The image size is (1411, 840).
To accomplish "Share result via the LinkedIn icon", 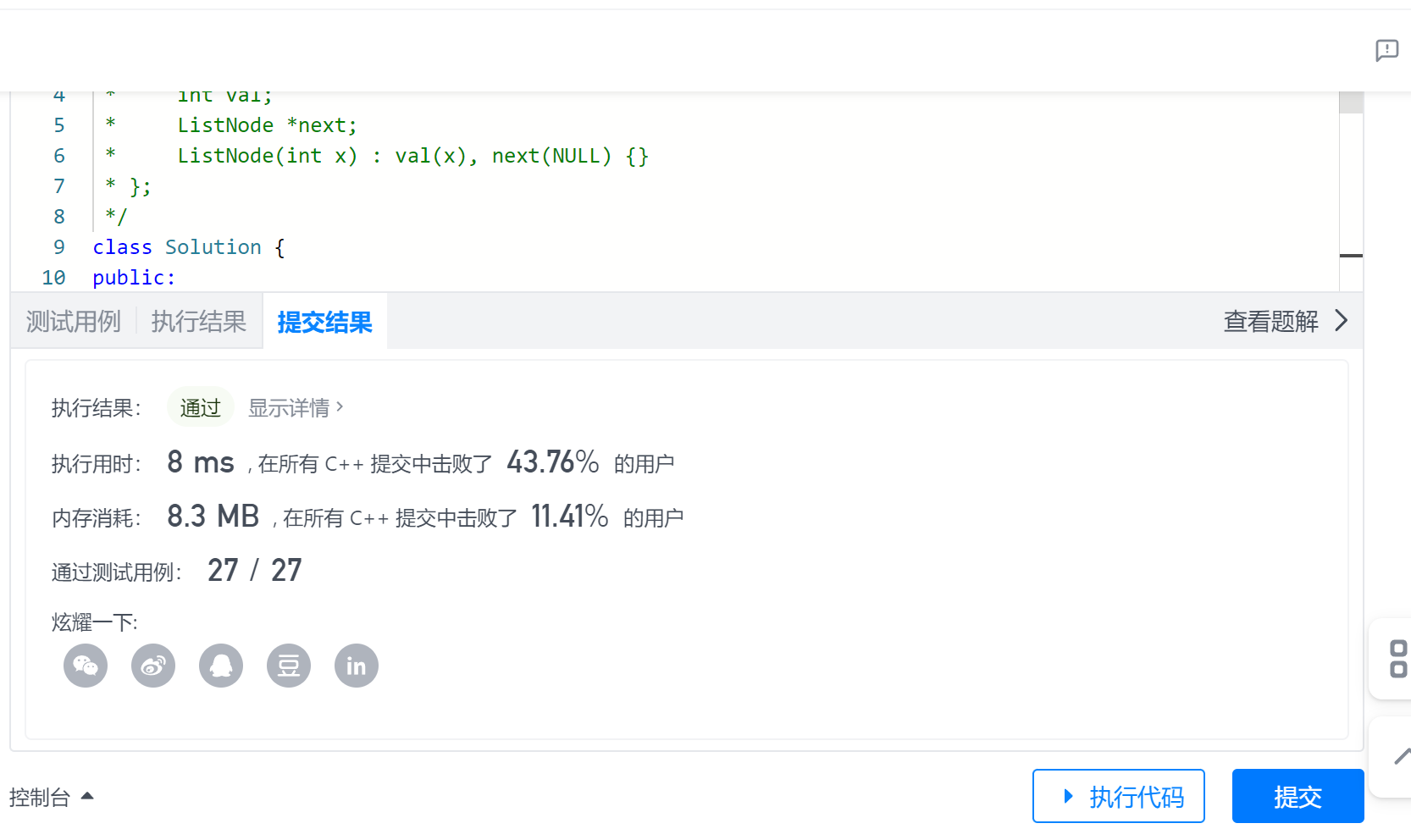I will click(356, 666).
